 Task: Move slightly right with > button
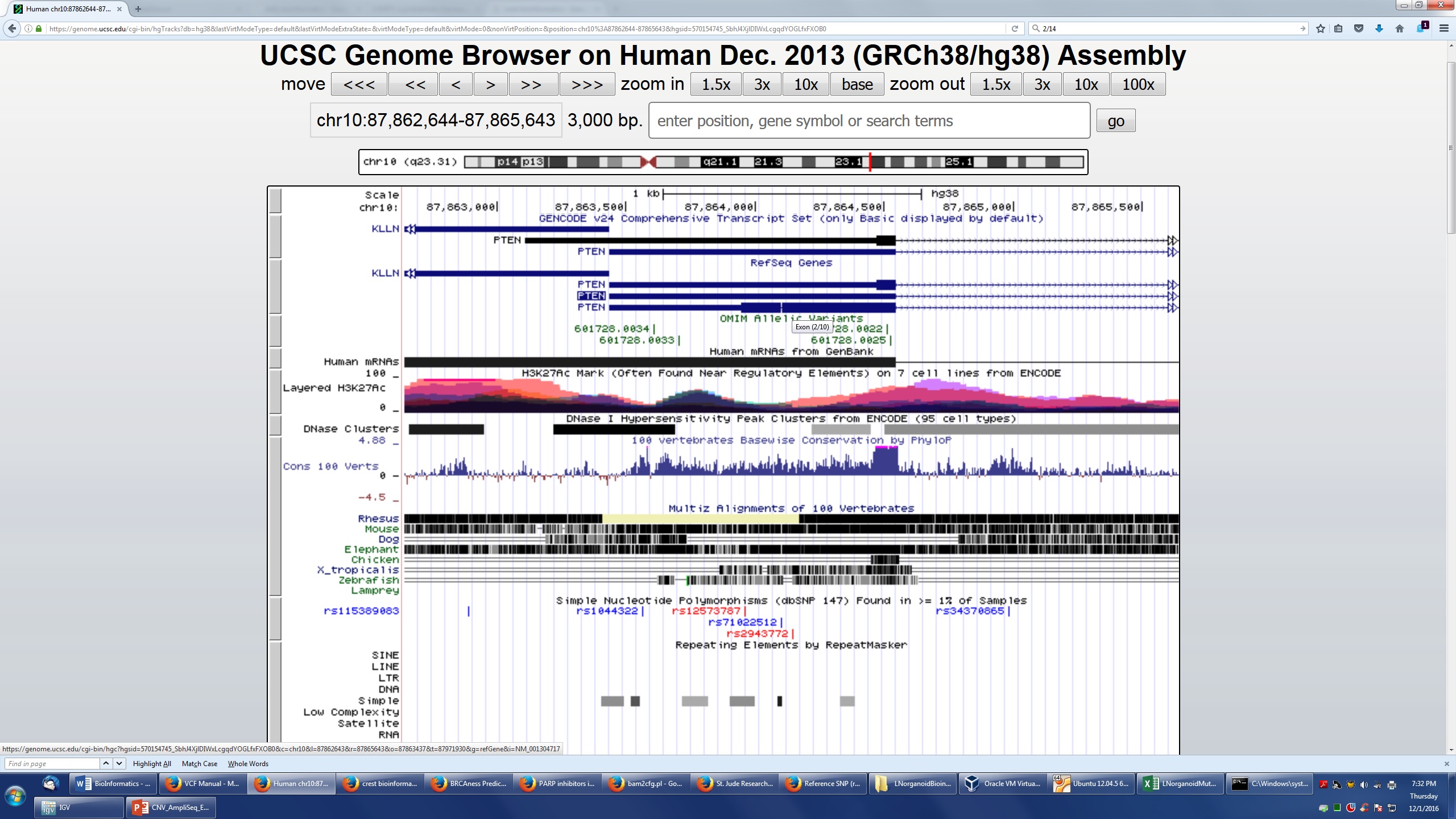(x=490, y=84)
